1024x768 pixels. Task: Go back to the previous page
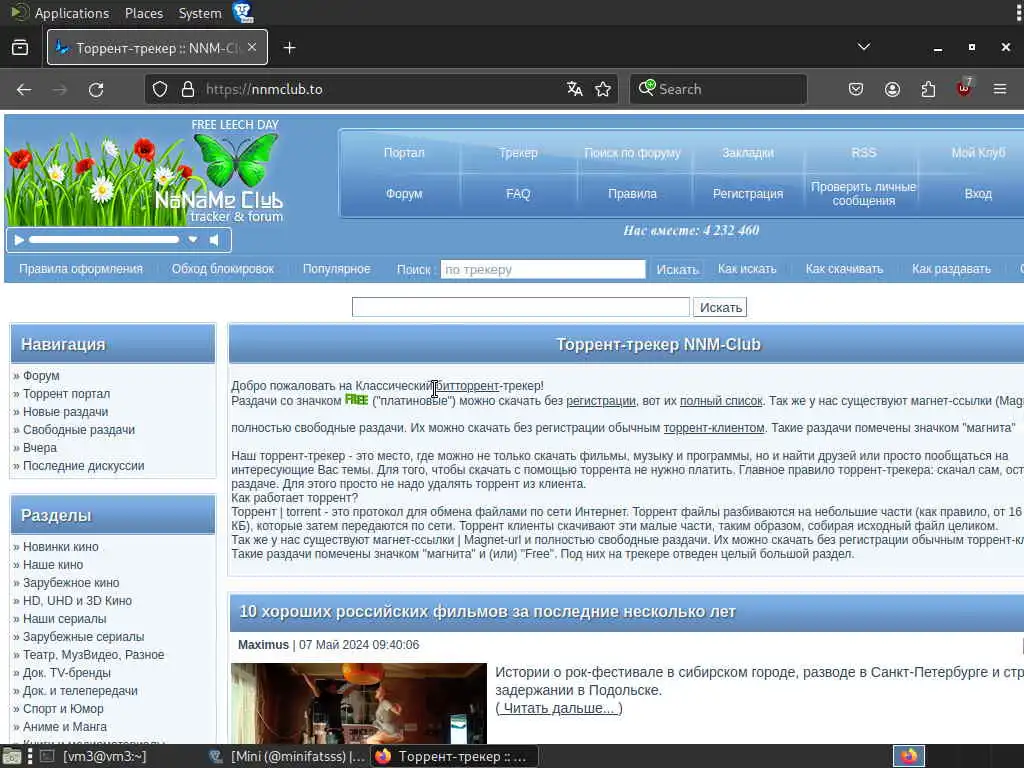pos(24,89)
